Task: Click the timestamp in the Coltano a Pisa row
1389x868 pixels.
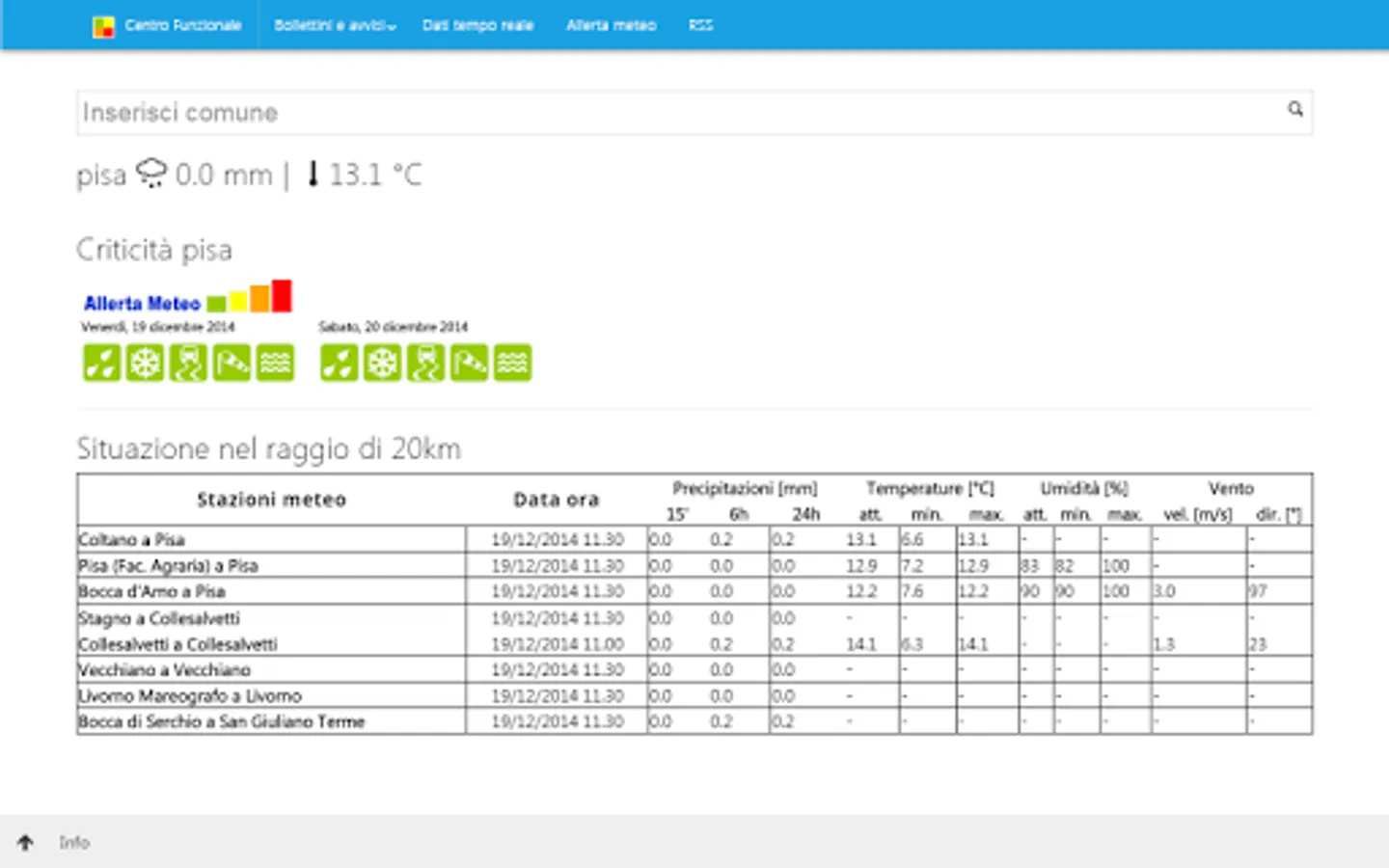Action: tap(558, 539)
